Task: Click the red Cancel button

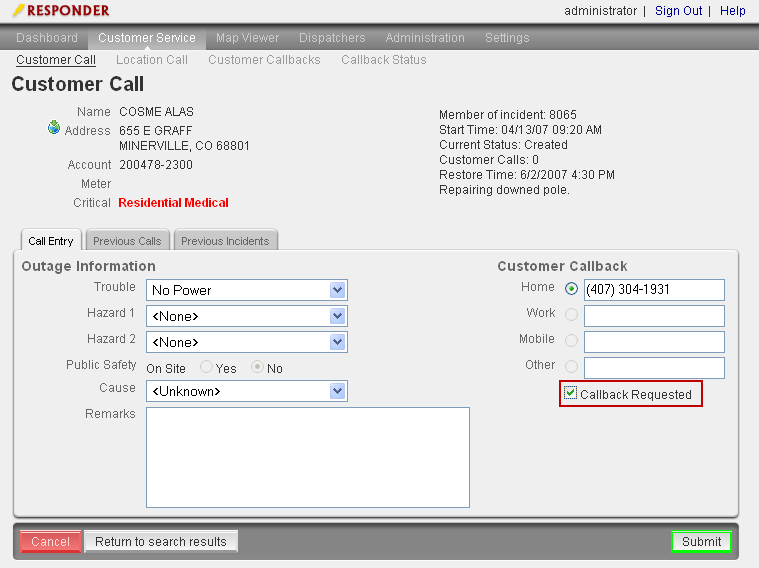Action: click(50, 542)
